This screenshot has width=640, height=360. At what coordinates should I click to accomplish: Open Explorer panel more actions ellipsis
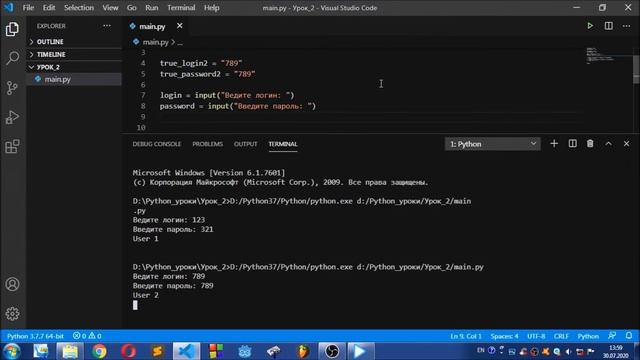click(107, 26)
